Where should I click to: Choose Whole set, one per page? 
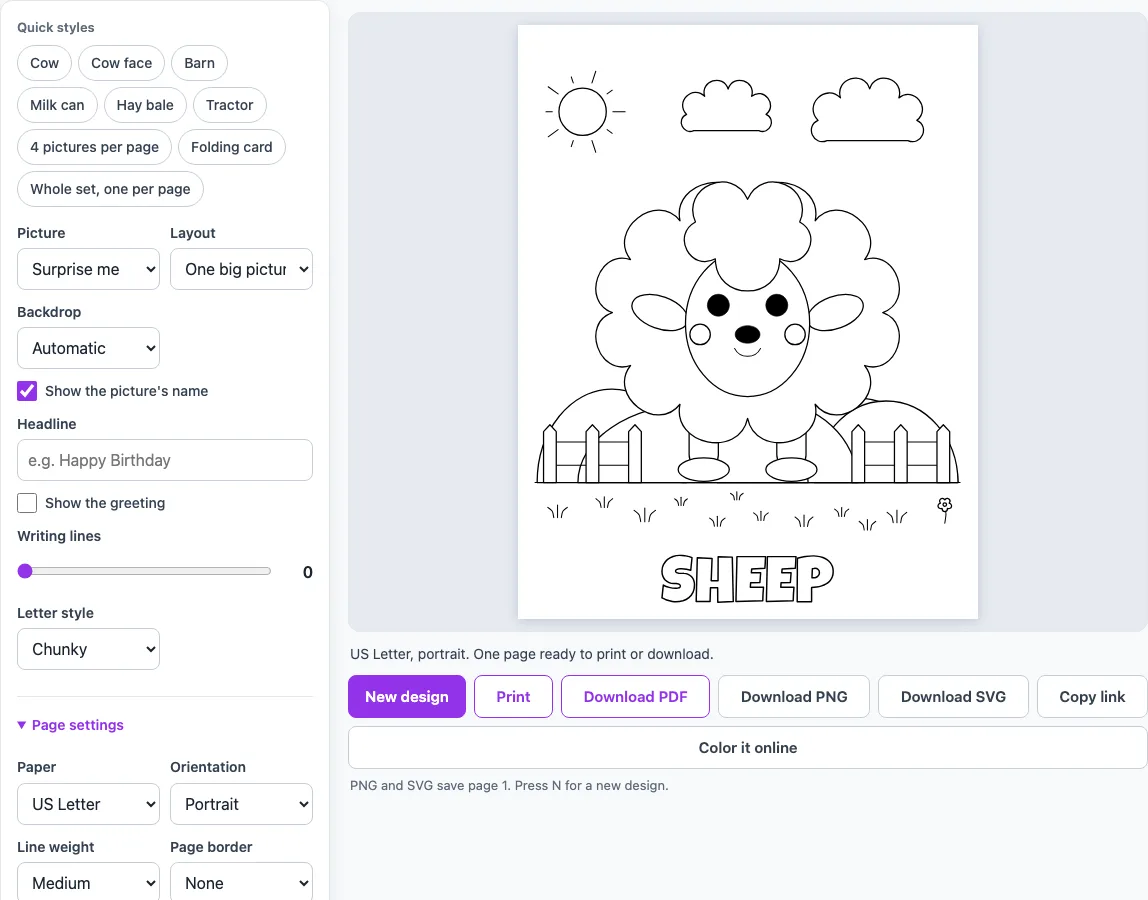tap(111, 189)
